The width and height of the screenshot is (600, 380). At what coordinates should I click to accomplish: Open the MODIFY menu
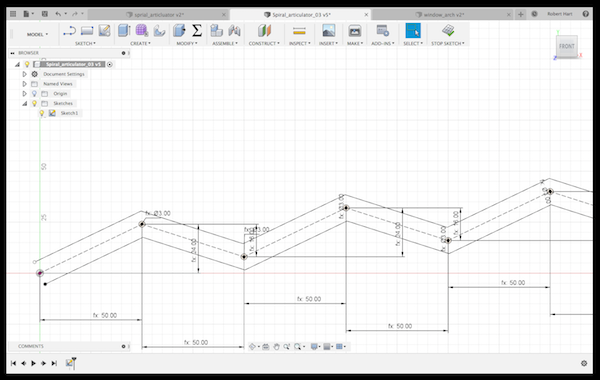[187, 44]
